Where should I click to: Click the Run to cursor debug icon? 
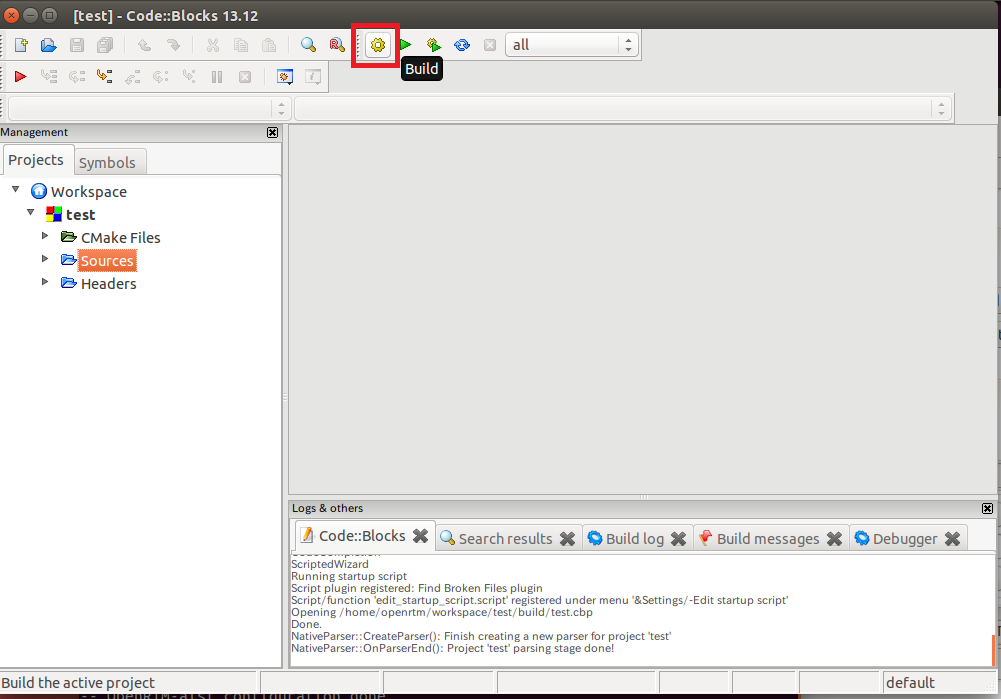[49, 77]
